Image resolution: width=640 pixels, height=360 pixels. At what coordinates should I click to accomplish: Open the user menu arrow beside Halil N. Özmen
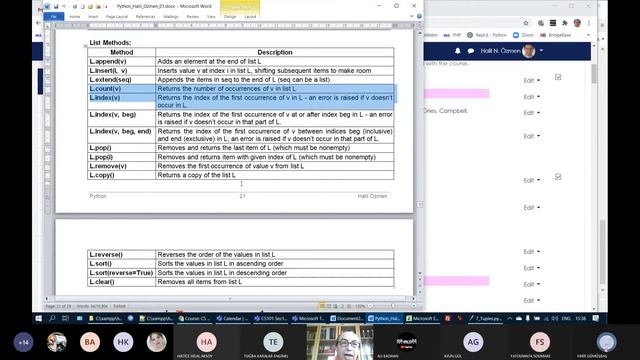[x=541, y=51]
